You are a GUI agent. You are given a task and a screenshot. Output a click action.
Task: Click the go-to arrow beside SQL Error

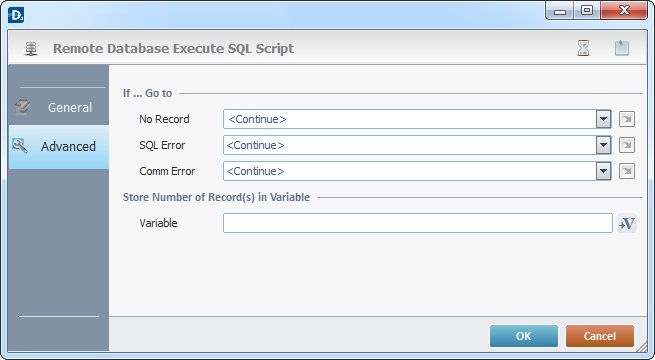(627, 145)
